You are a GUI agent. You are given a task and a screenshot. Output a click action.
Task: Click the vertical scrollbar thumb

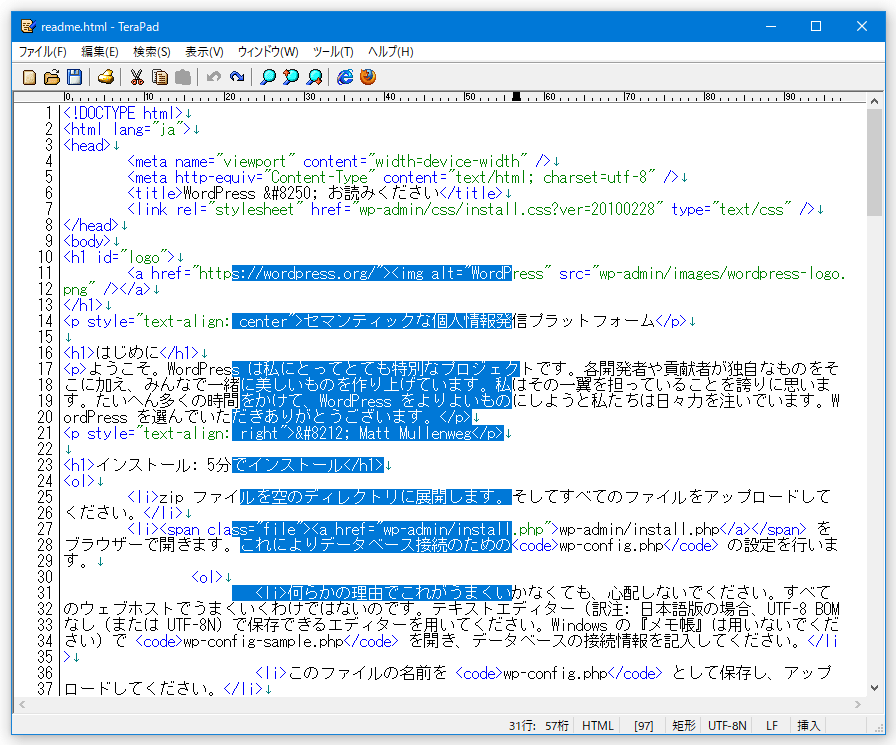point(874,162)
